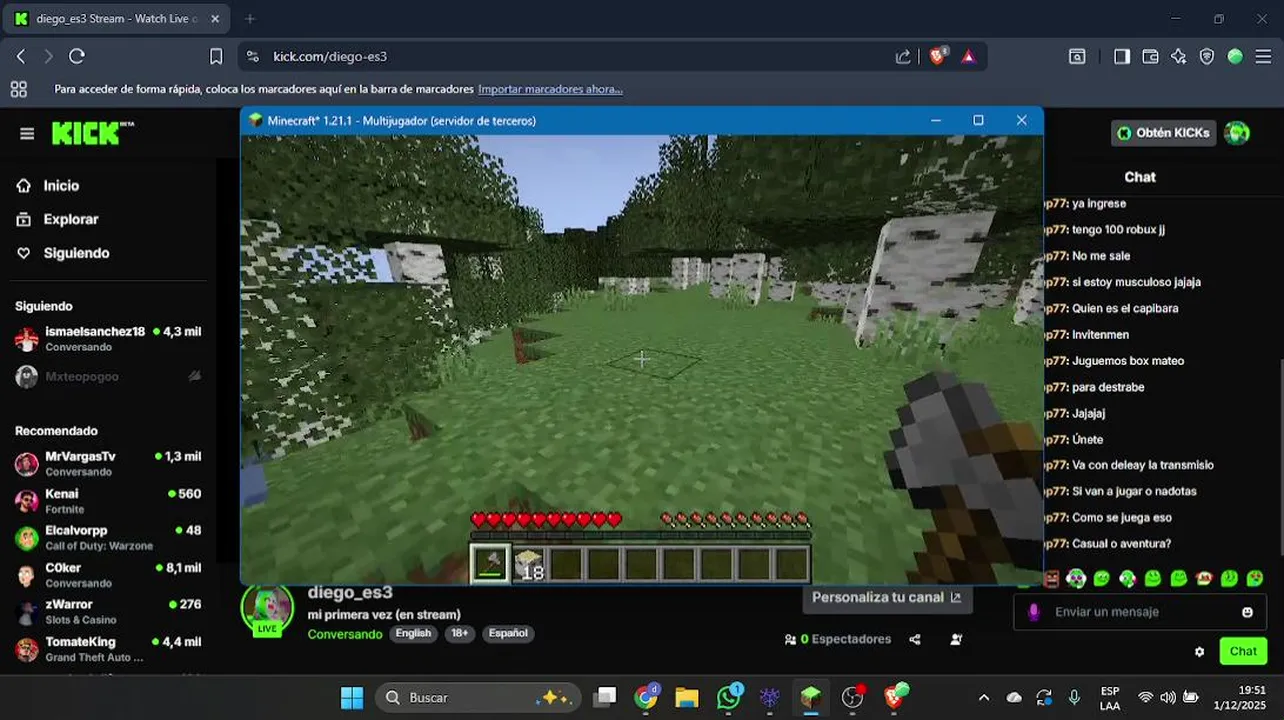Open recommended channel Elcalvorpp
Screen dimensions: 1284x720
pos(108,538)
